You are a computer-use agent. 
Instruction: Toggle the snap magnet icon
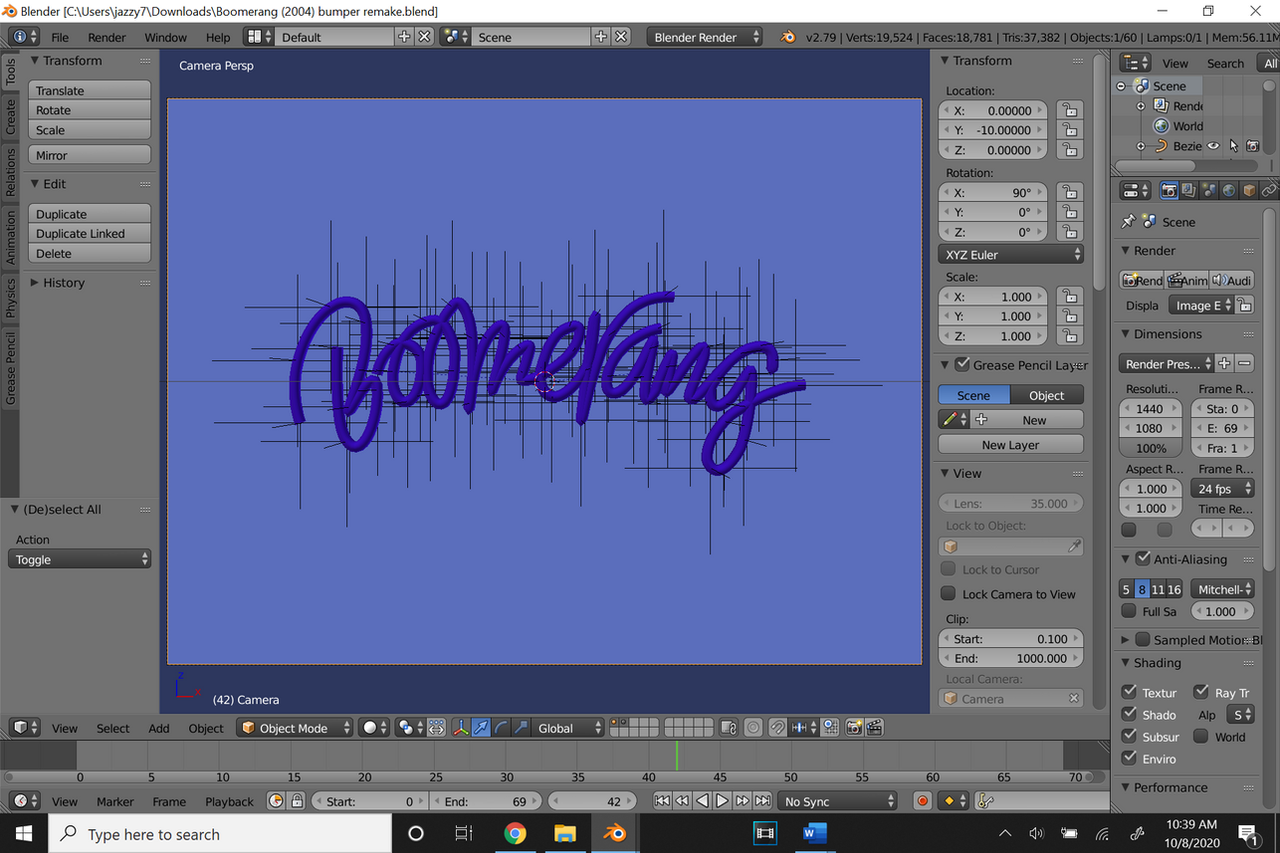click(777, 728)
